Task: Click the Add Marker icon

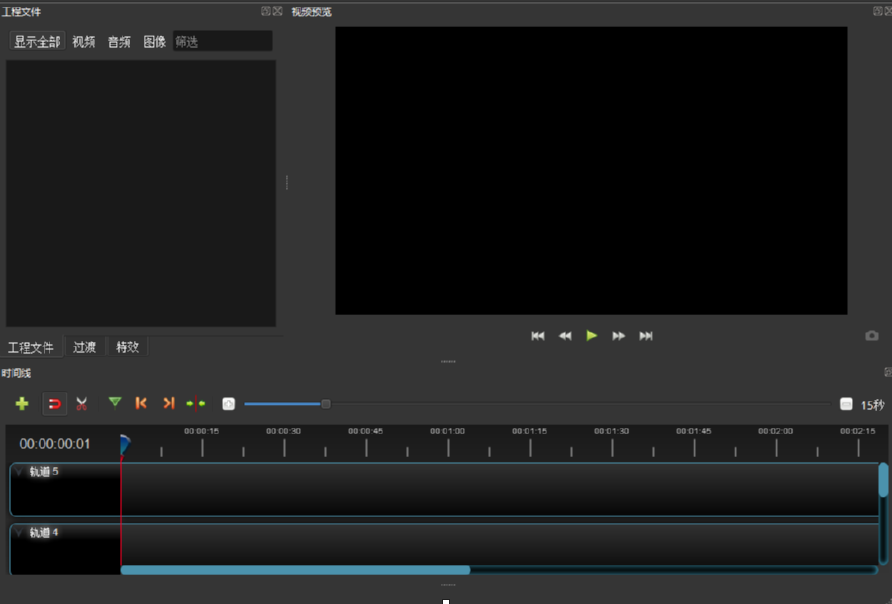Action: pyautogui.click(x=114, y=403)
